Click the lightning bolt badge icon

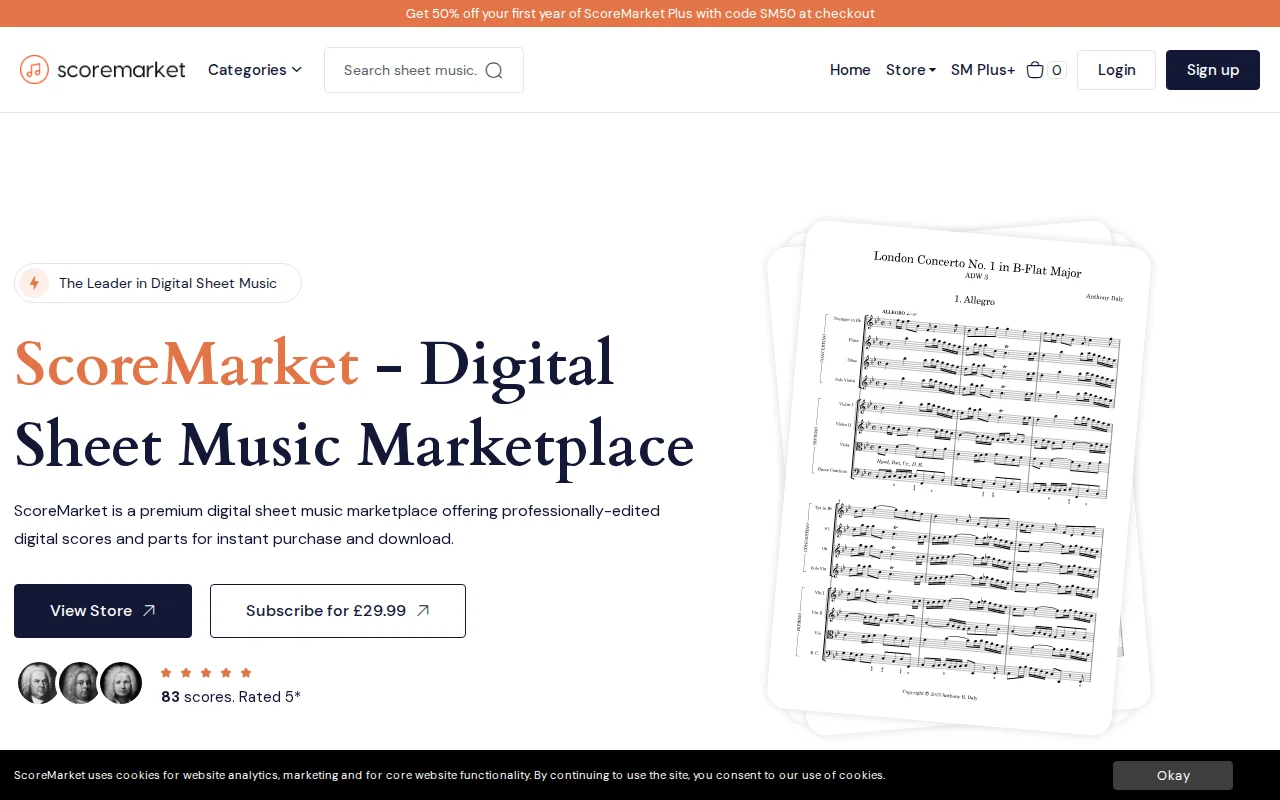pyautogui.click(x=34, y=283)
